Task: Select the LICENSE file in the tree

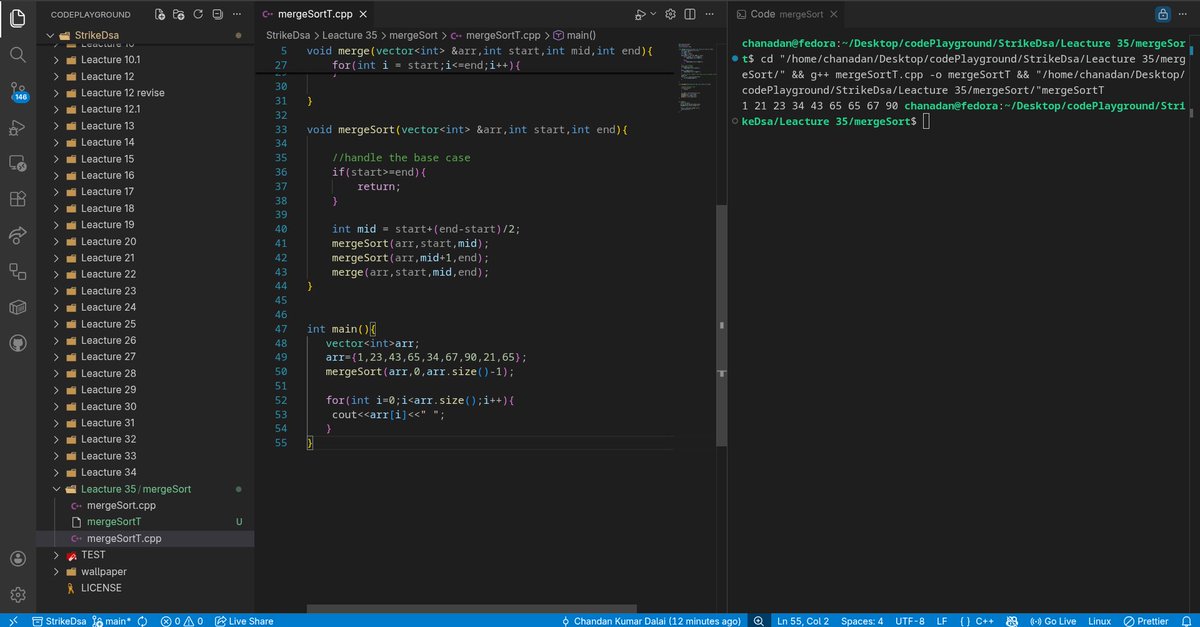Action: 101,588
